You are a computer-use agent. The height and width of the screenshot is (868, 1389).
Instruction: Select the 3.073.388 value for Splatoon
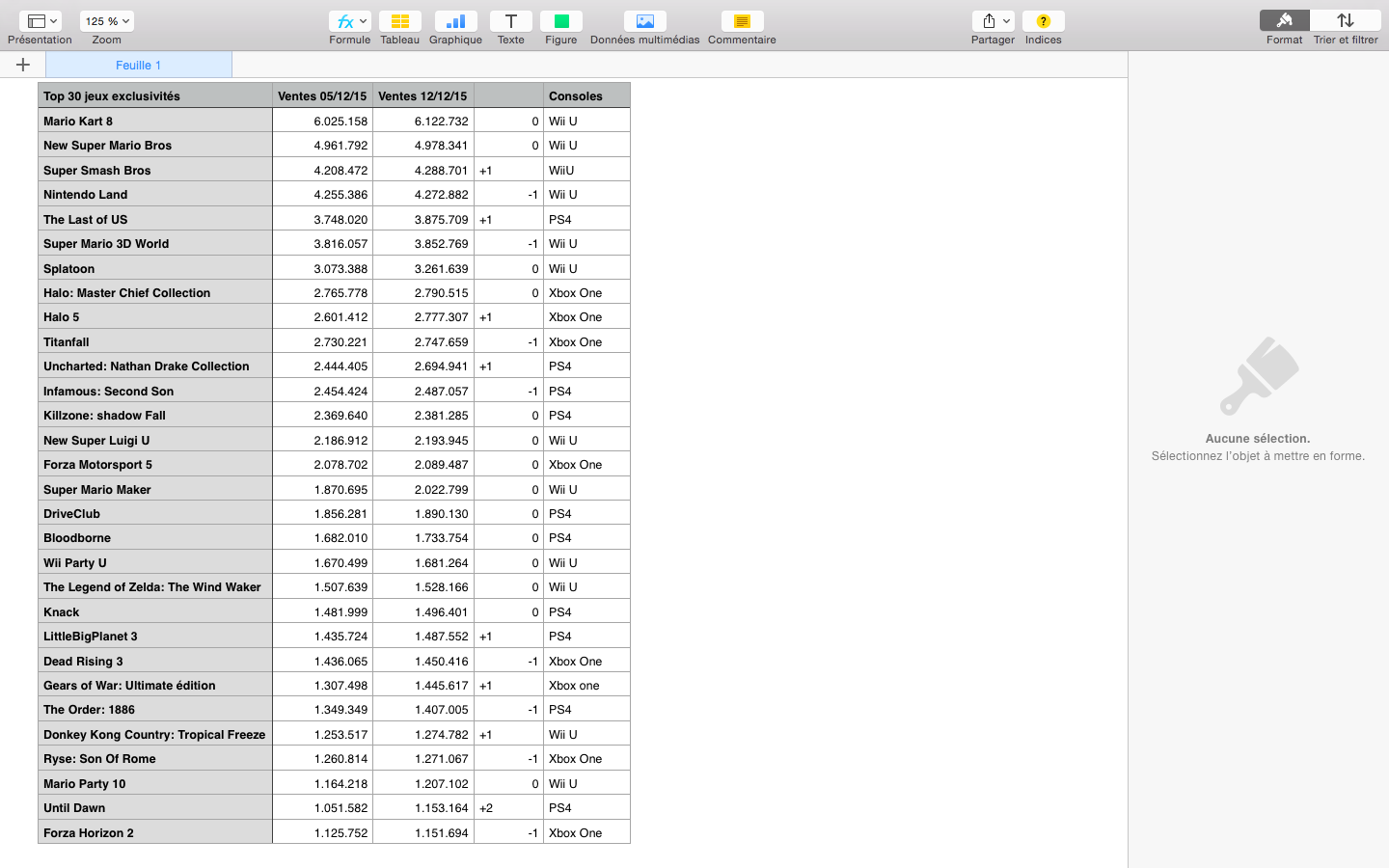pyautogui.click(x=322, y=268)
